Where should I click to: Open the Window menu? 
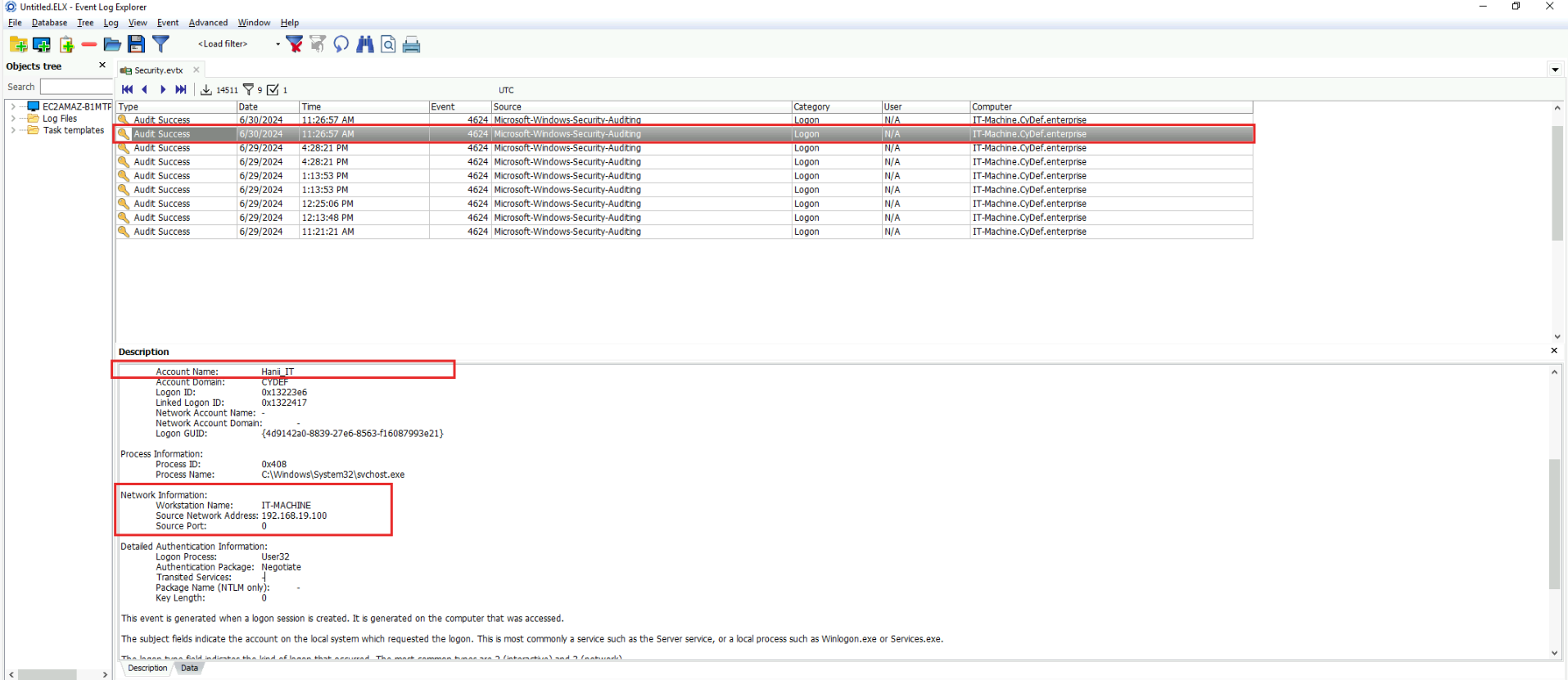click(254, 23)
